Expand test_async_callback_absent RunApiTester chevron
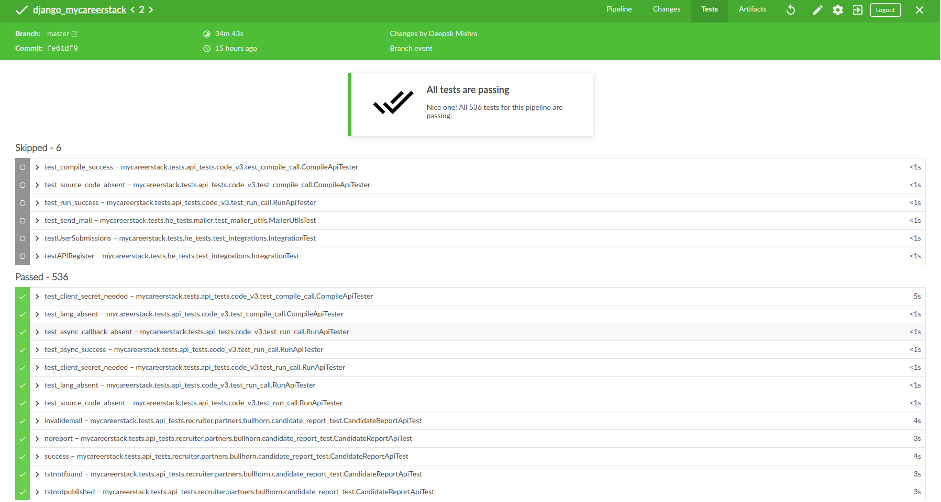Image resolution: width=941 pixels, height=502 pixels. tap(37, 332)
